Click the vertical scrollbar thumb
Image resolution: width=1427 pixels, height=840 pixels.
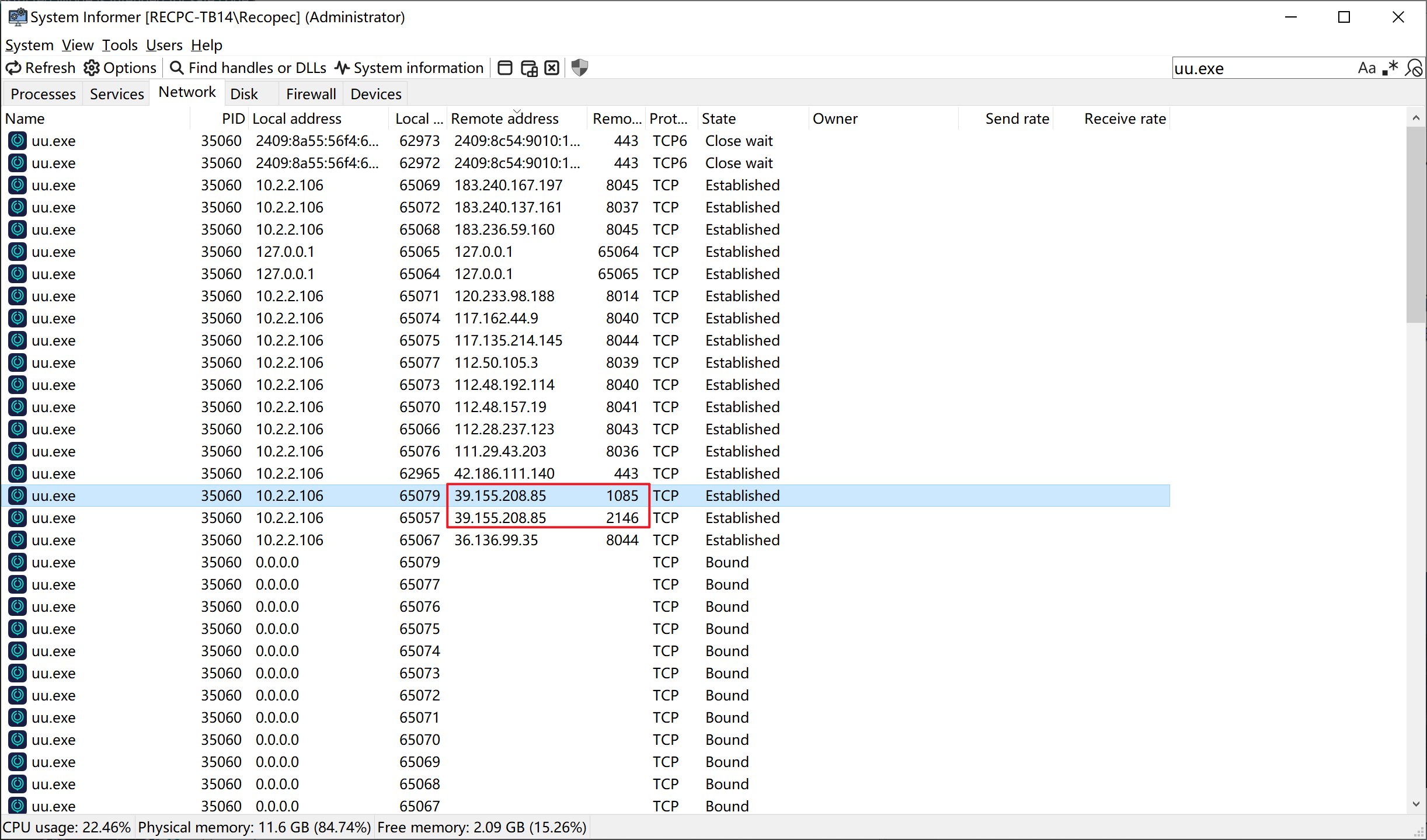pos(1415,225)
